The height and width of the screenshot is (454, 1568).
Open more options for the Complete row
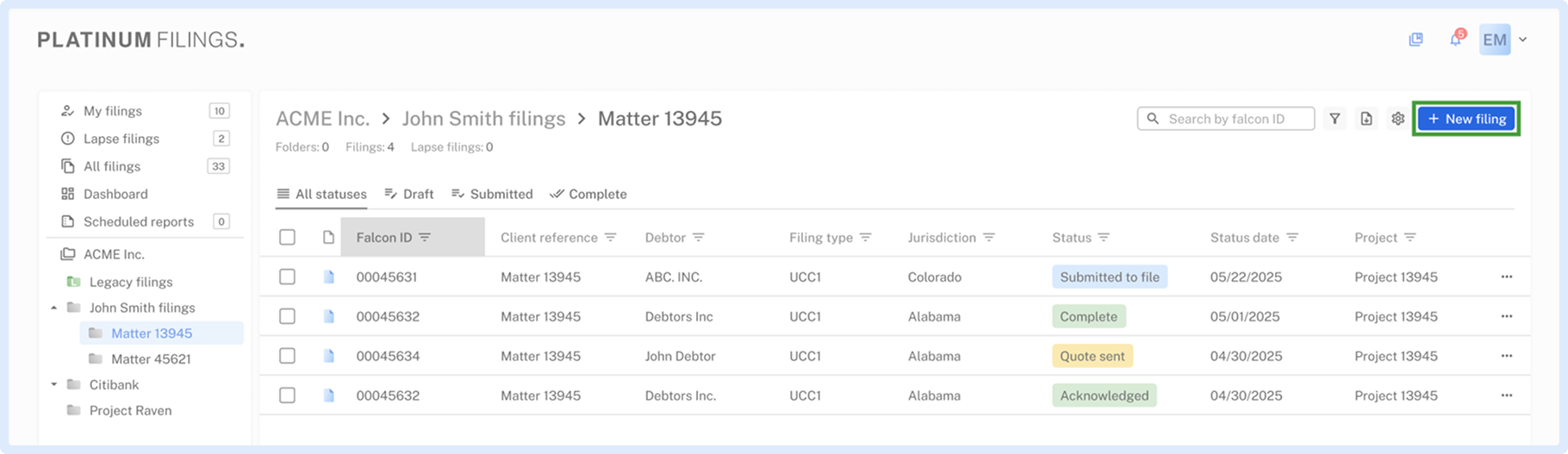click(x=1506, y=316)
